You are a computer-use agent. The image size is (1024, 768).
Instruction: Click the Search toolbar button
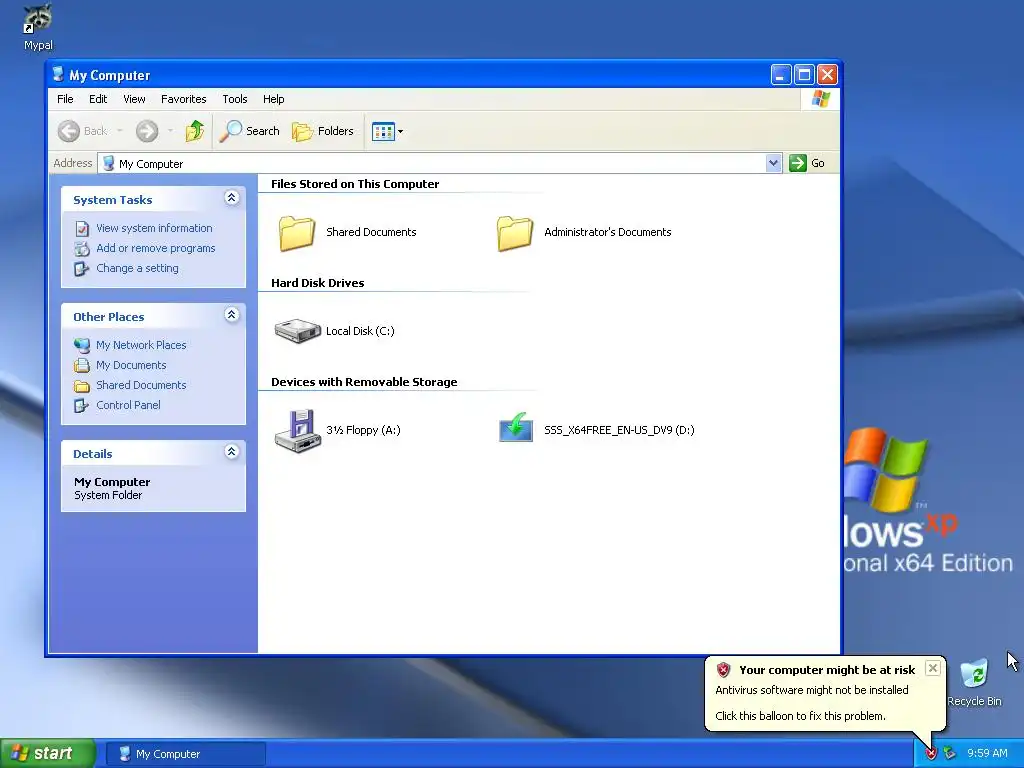[x=249, y=131]
